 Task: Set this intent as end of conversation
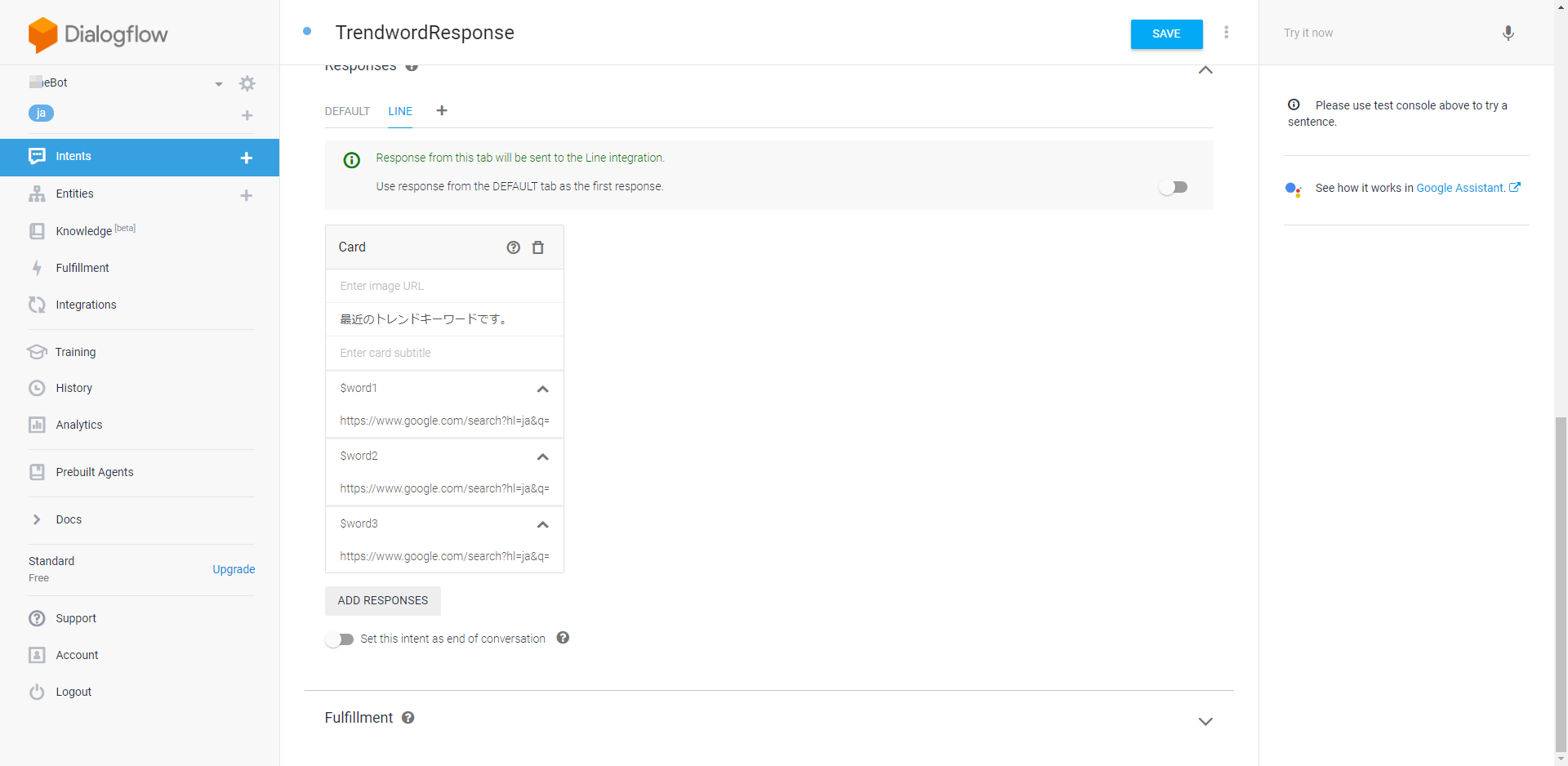coord(340,639)
